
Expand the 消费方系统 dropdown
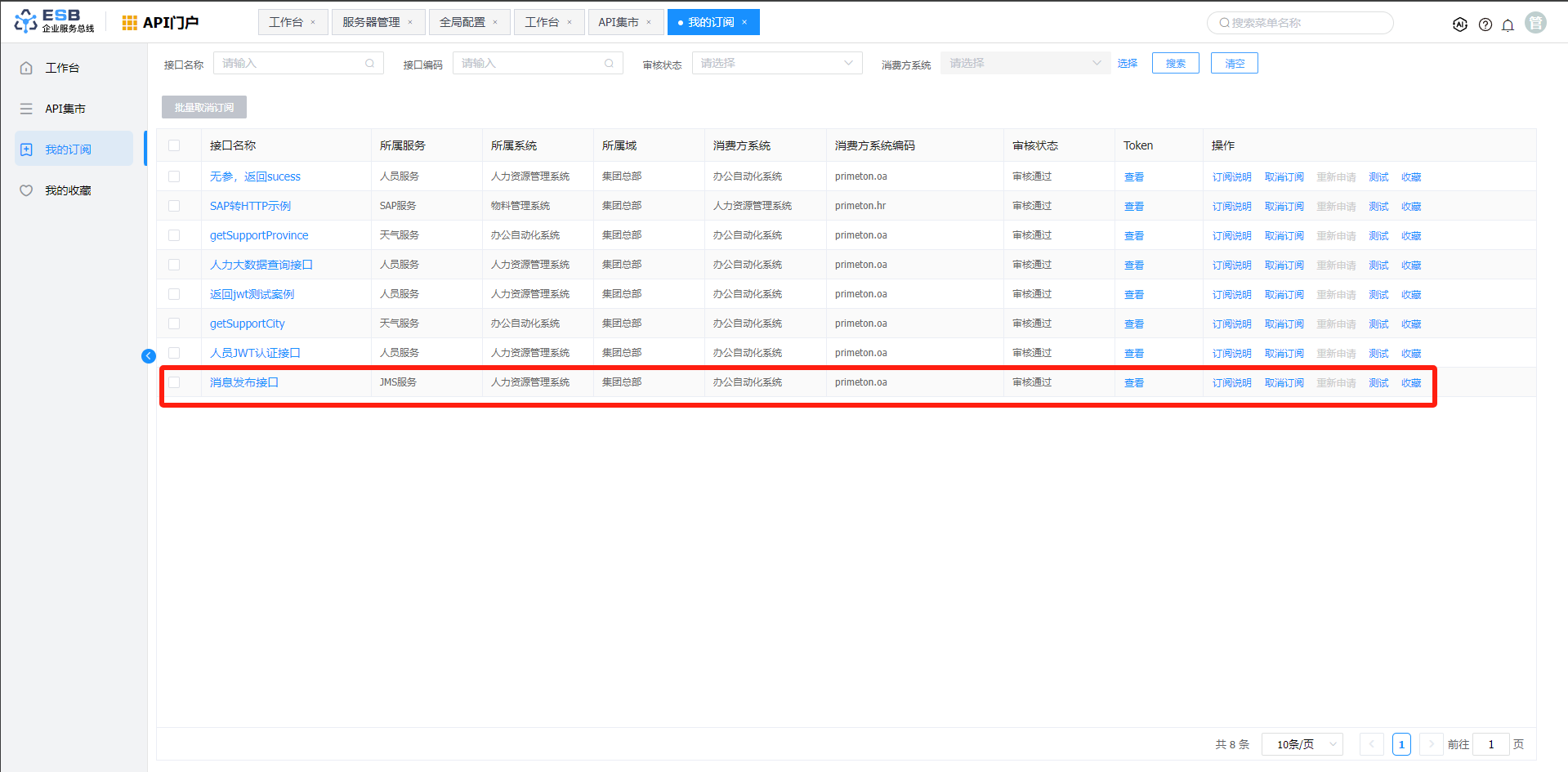1025,63
